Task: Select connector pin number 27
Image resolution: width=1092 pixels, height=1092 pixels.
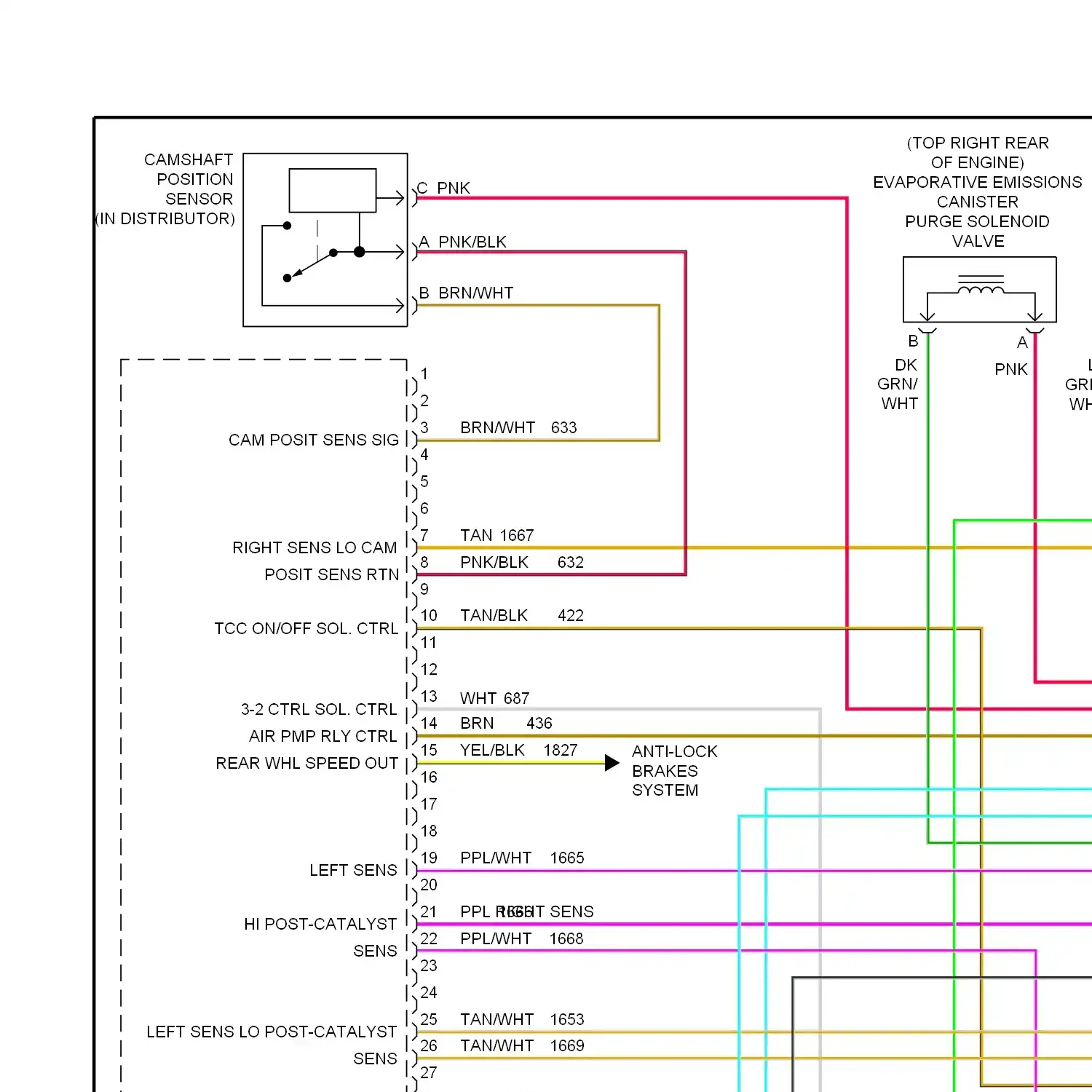Action: point(429,1072)
